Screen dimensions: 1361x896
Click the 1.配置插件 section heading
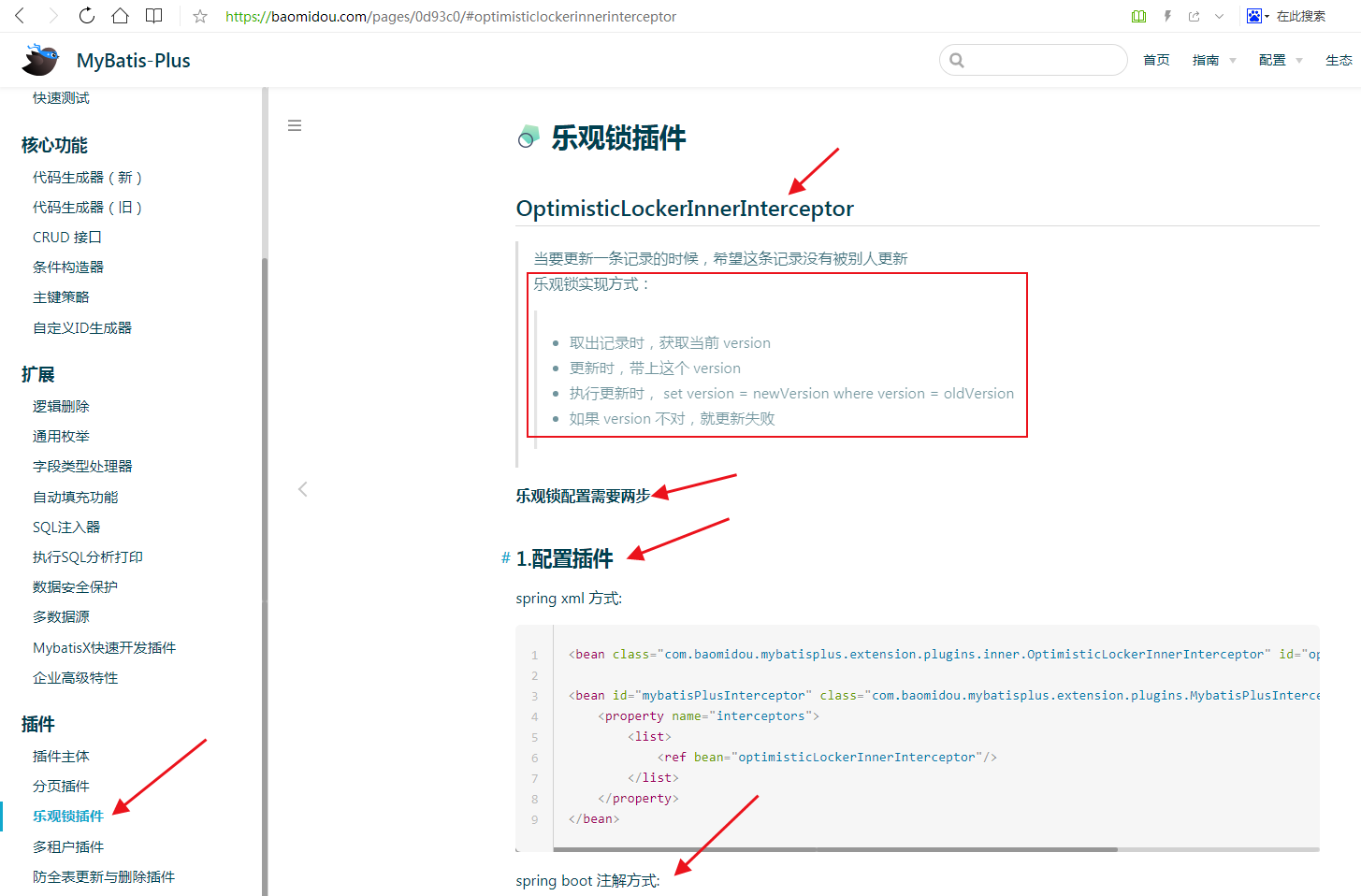click(x=565, y=559)
